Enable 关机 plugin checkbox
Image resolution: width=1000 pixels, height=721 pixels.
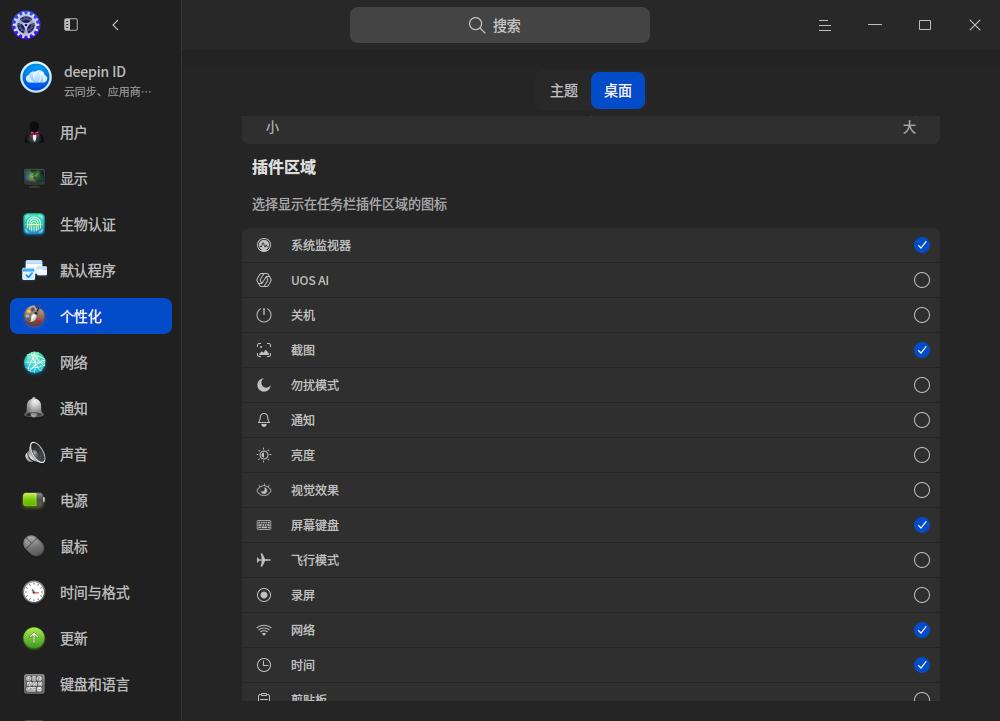pyautogui.click(x=922, y=315)
